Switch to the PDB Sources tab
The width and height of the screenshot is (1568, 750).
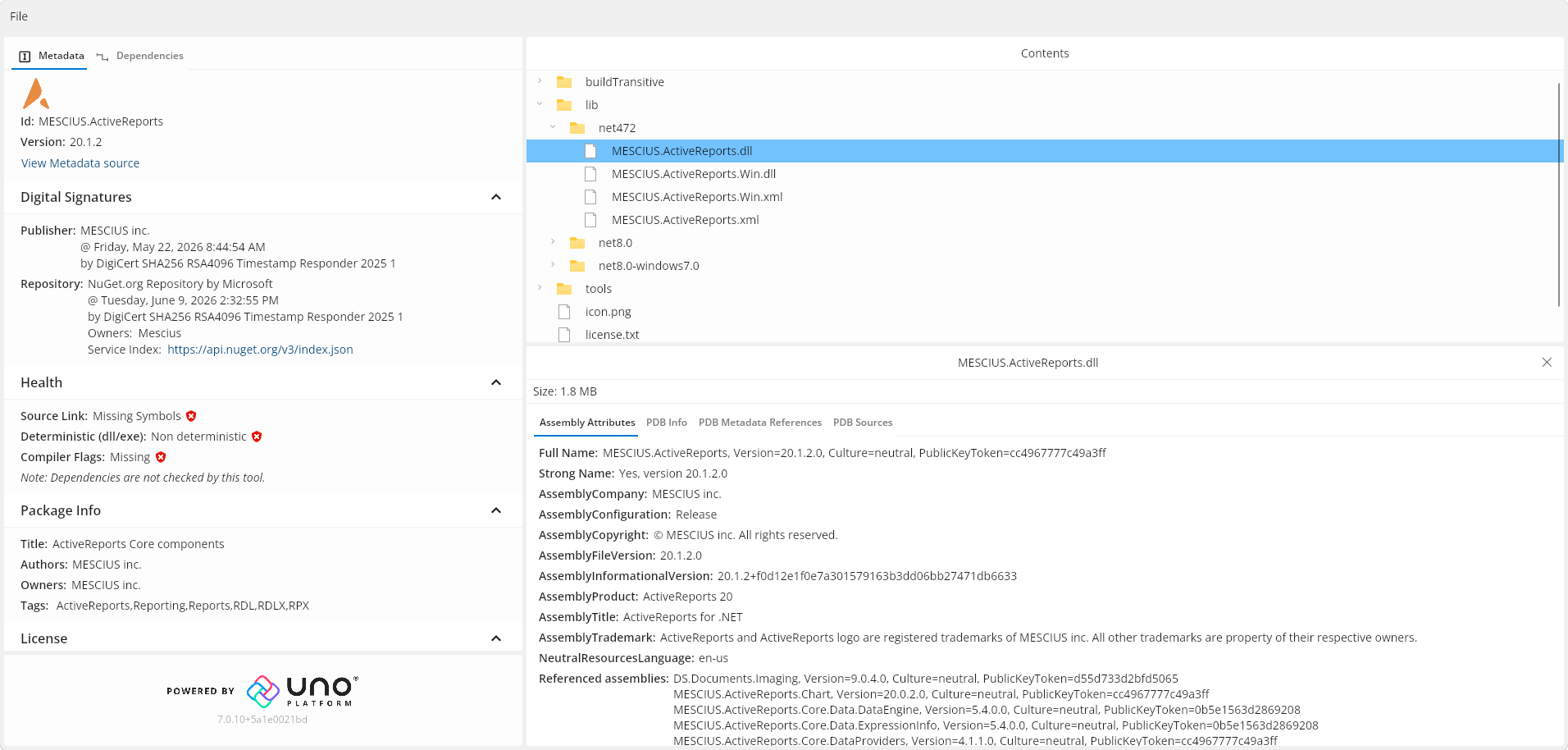click(x=863, y=423)
